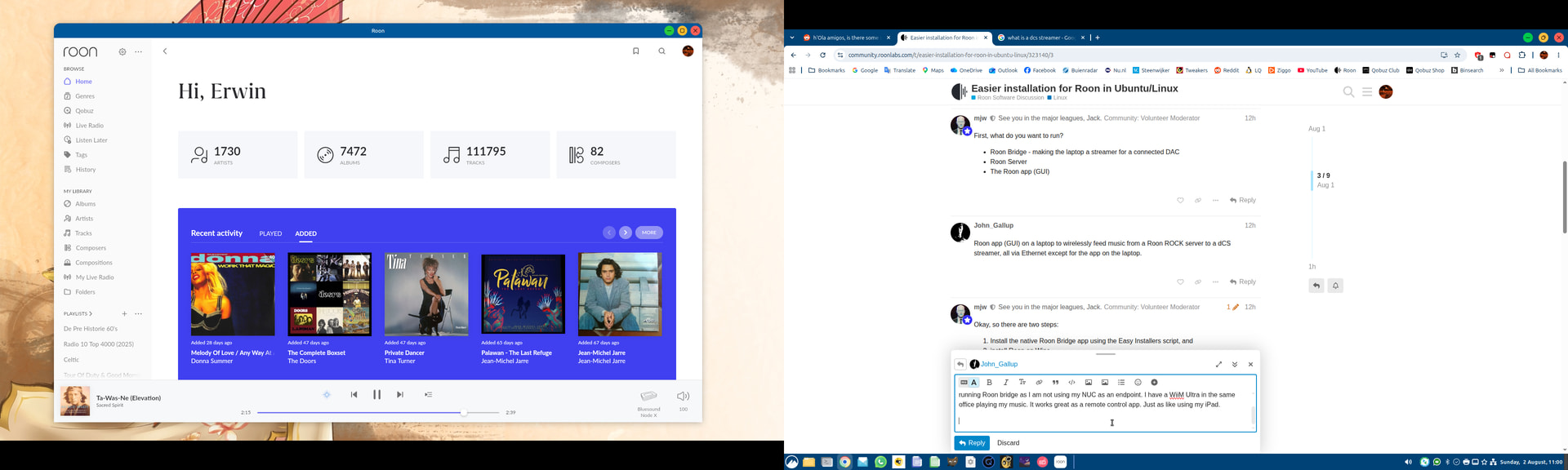Open the 1730 Artists card
1568x470 pixels.
pyautogui.click(x=238, y=154)
